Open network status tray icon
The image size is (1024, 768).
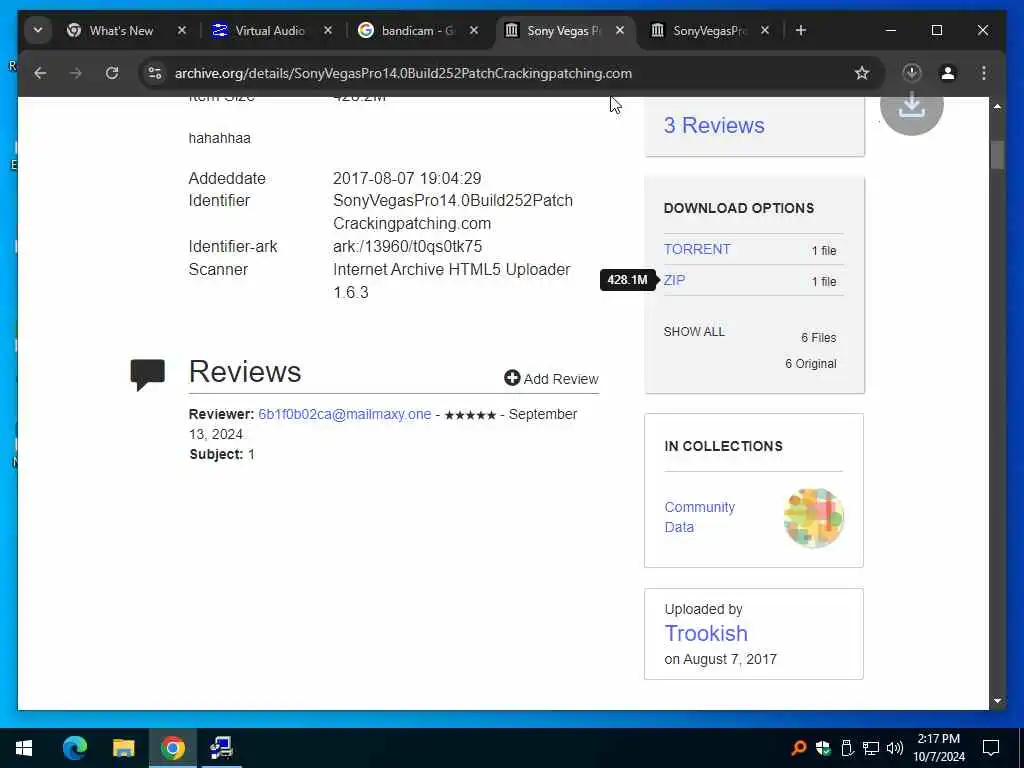click(x=871, y=748)
